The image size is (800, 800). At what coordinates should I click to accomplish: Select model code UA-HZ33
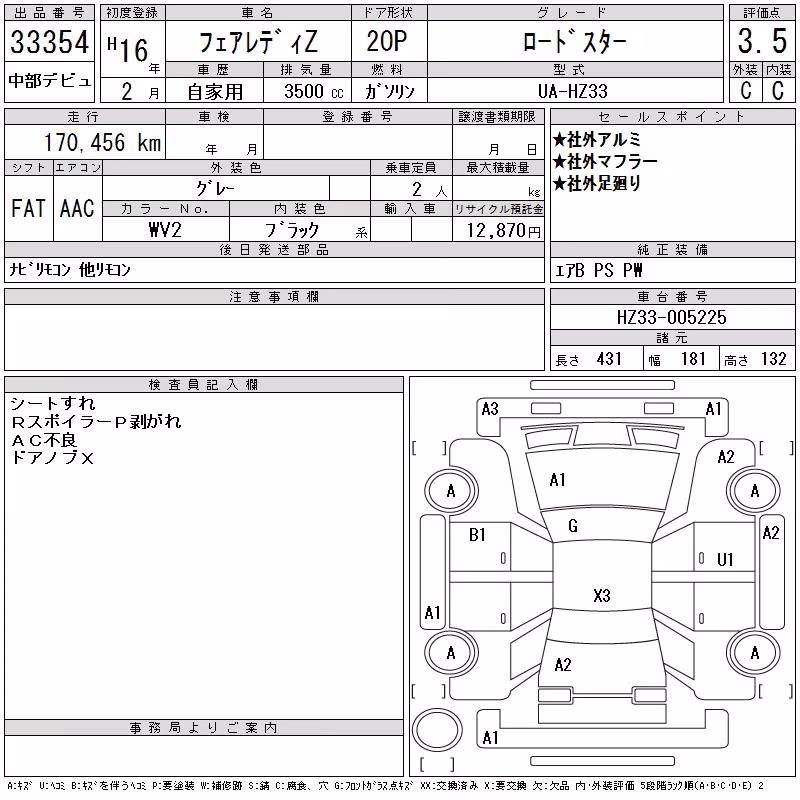tap(573, 91)
